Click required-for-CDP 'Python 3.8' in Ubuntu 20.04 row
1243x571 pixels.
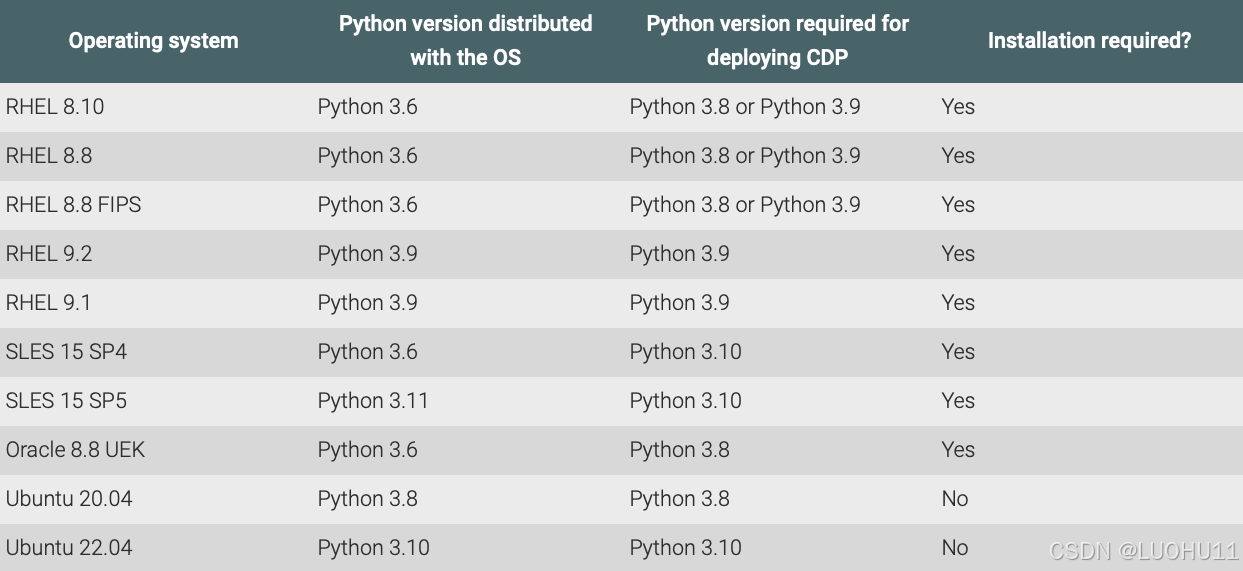click(x=680, y=499)
